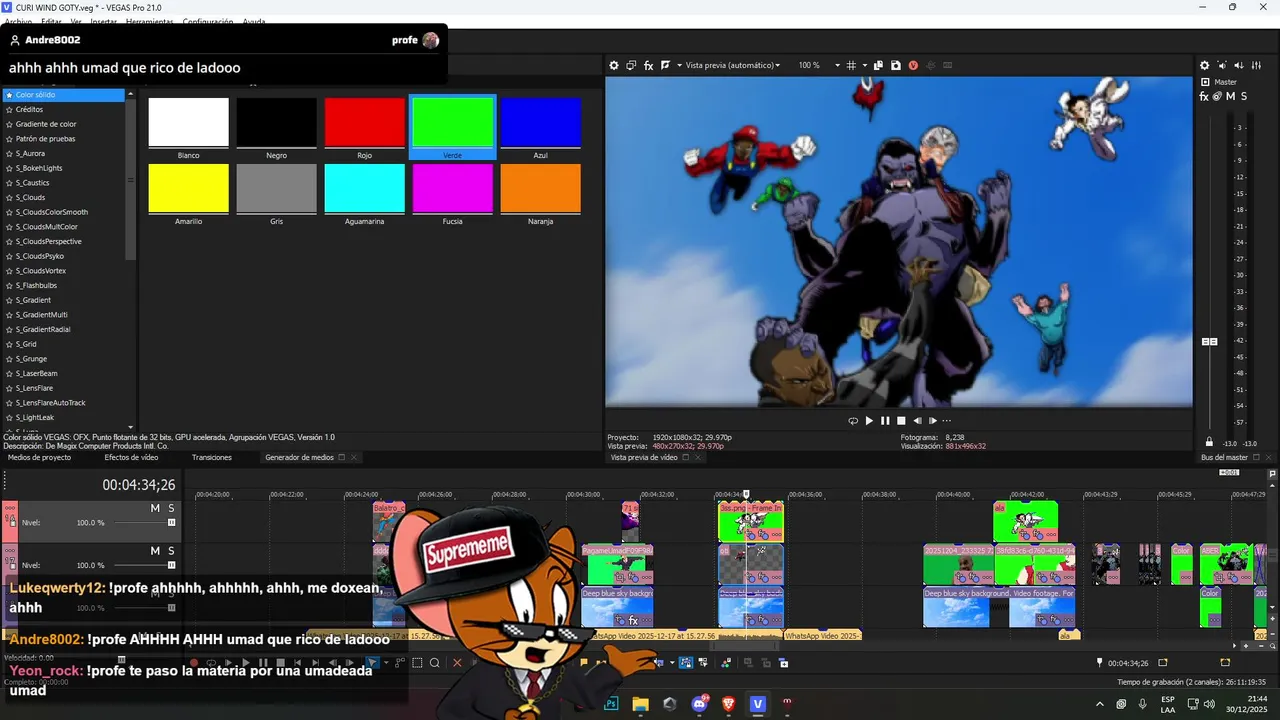Switch to Medios de proyecto tab
Screen dimensions: 1280x720
40,457
